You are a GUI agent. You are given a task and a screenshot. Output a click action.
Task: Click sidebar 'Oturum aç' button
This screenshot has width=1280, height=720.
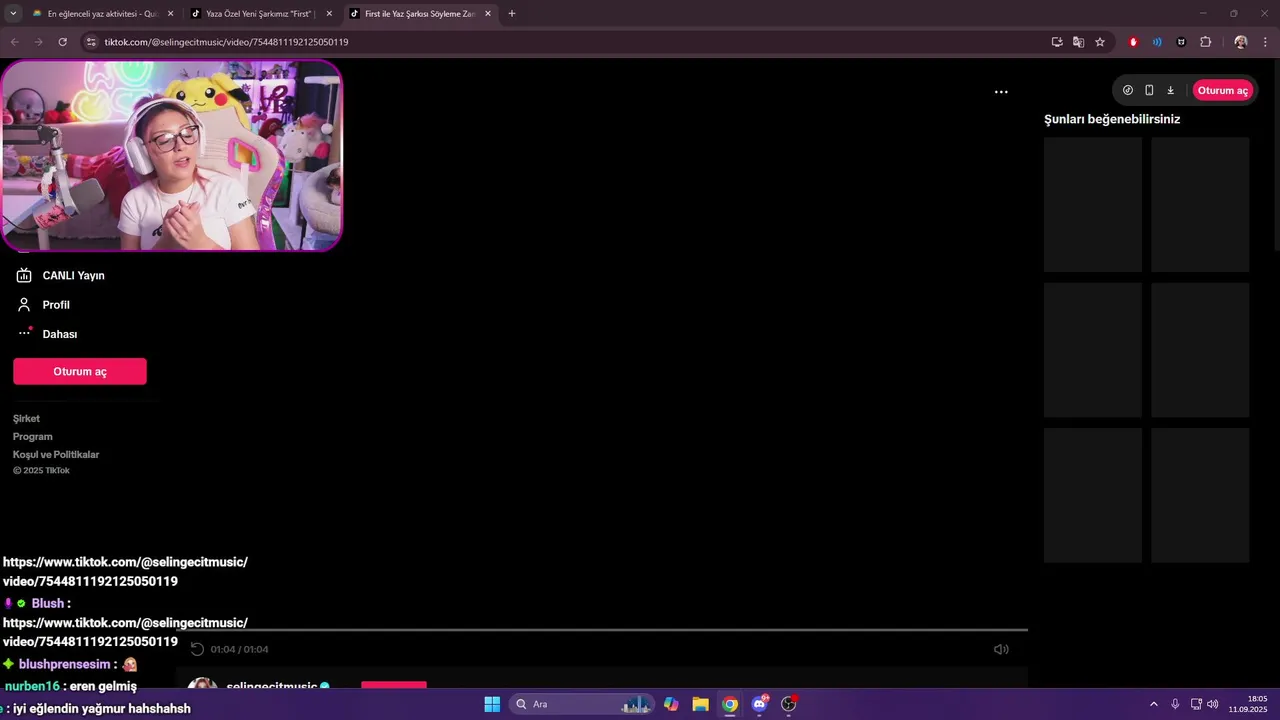pyautogui.click(x=80, y=371)
